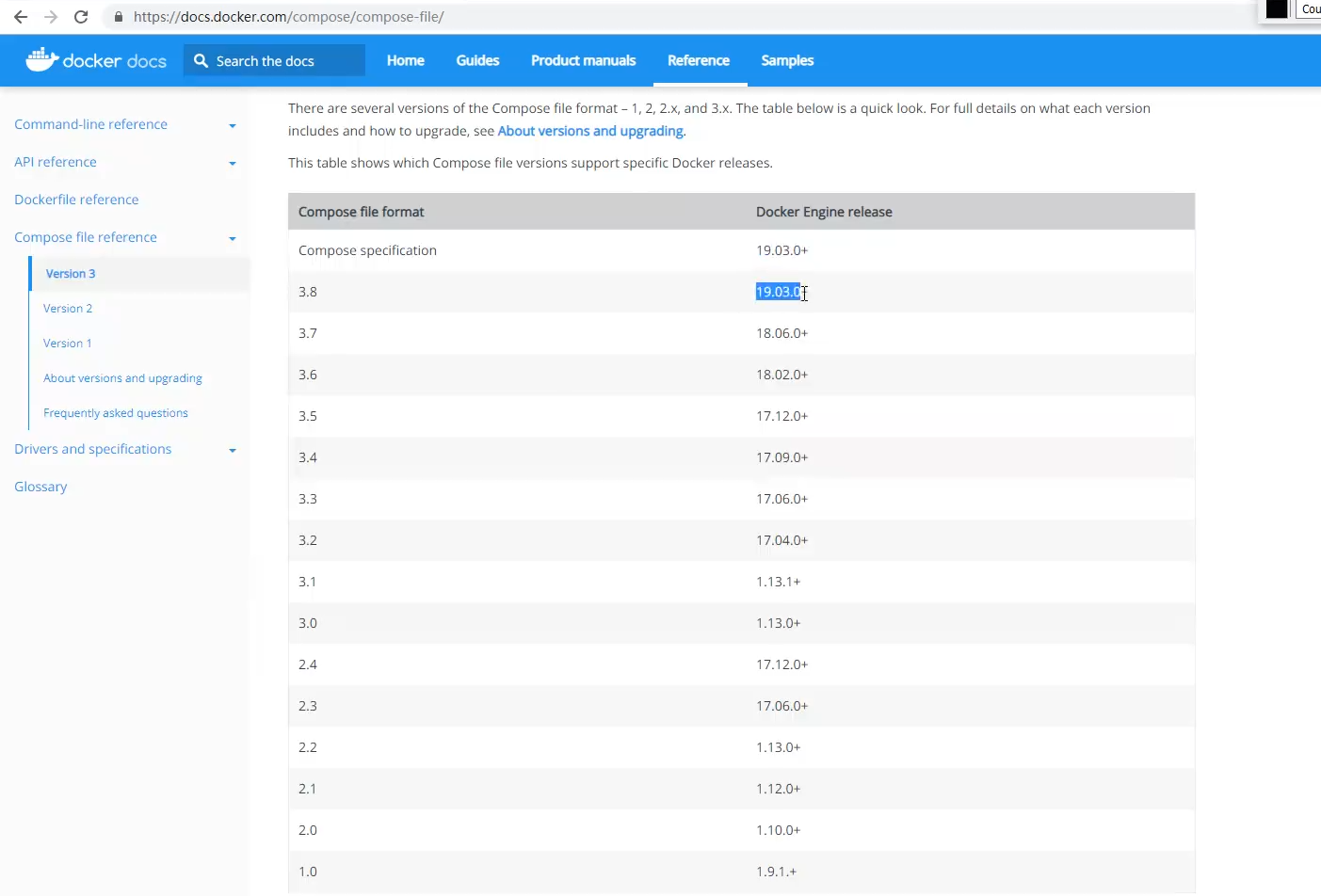1321x896 pixels.
Task: Follow the About versions and upgrading paragraph link
Action: pyautogui.click(x=590, y=131)
